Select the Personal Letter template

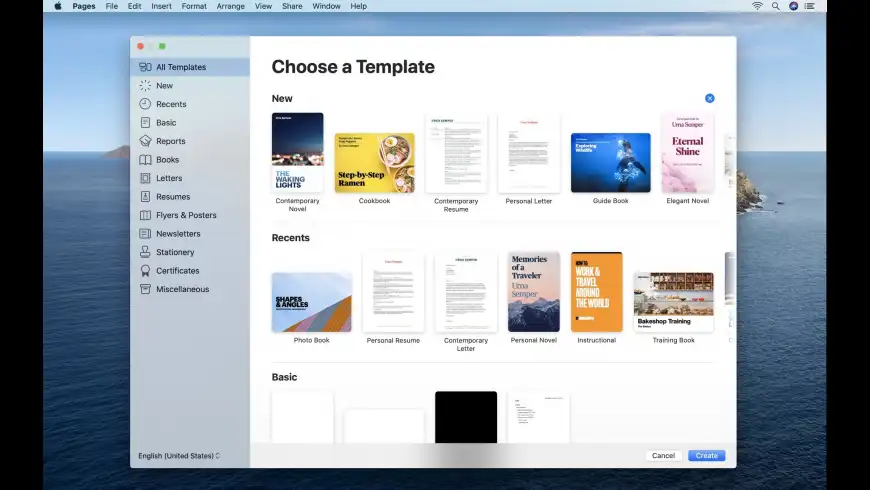click(x=529, y=153)
